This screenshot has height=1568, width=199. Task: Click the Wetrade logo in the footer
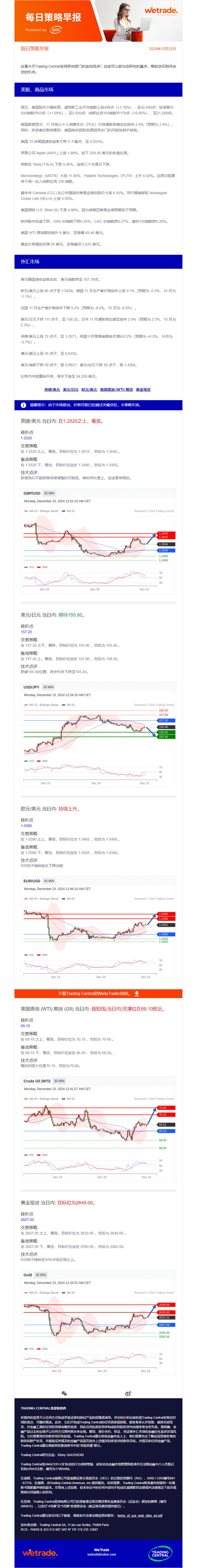40,1552
